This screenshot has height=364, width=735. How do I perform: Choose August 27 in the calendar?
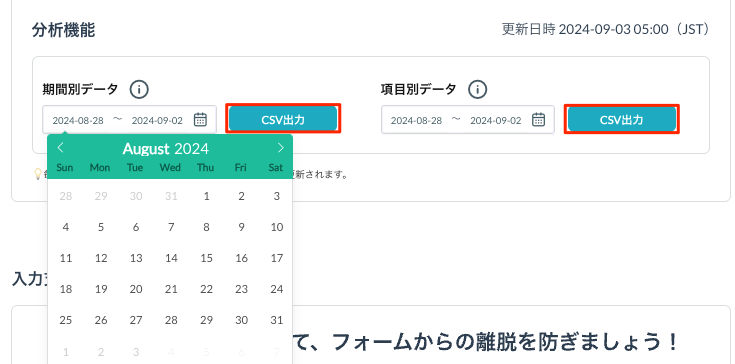pyautogui.click(x=136, y=320)
